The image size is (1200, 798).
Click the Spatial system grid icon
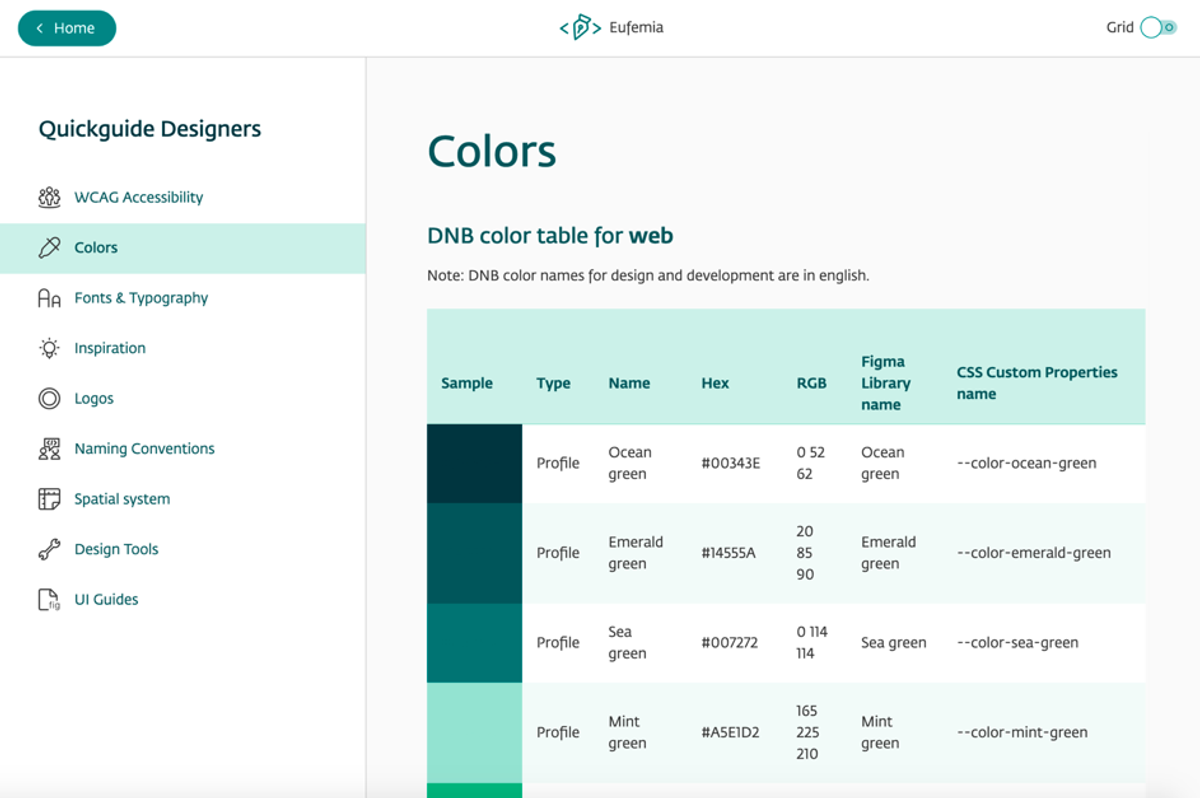[49, 499]
